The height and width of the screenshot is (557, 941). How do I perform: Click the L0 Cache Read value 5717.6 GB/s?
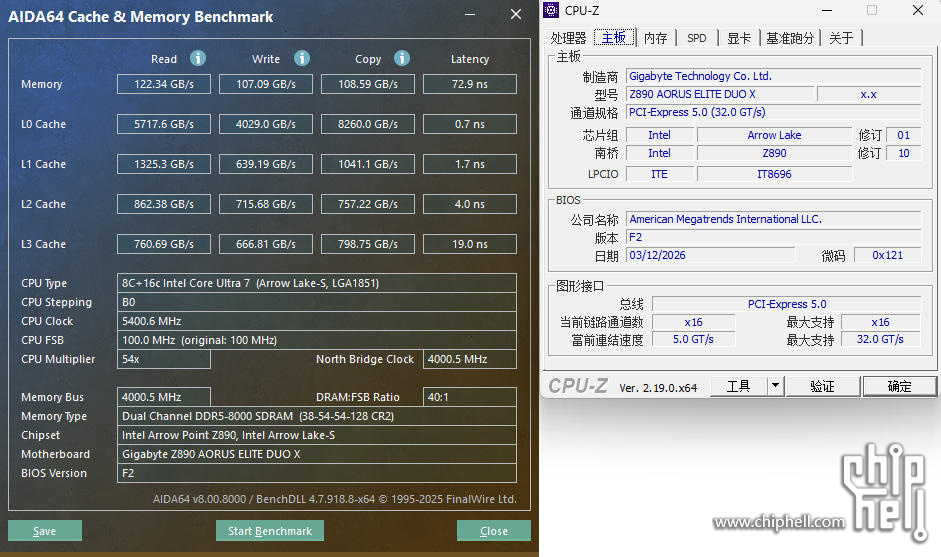pyautogui.click(x=164, y=124)
